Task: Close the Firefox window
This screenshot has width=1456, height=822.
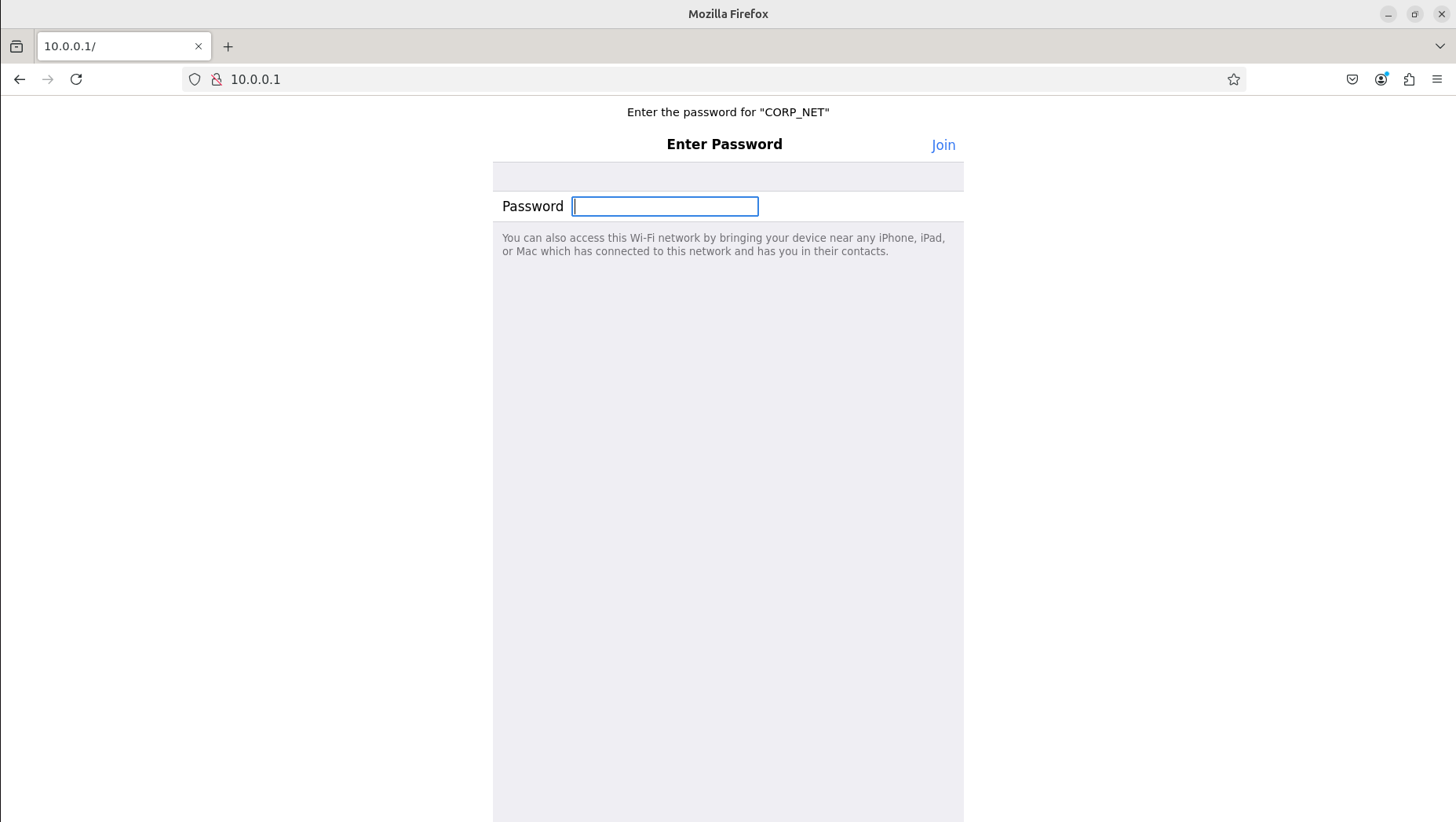Action: coord(1442,14)
